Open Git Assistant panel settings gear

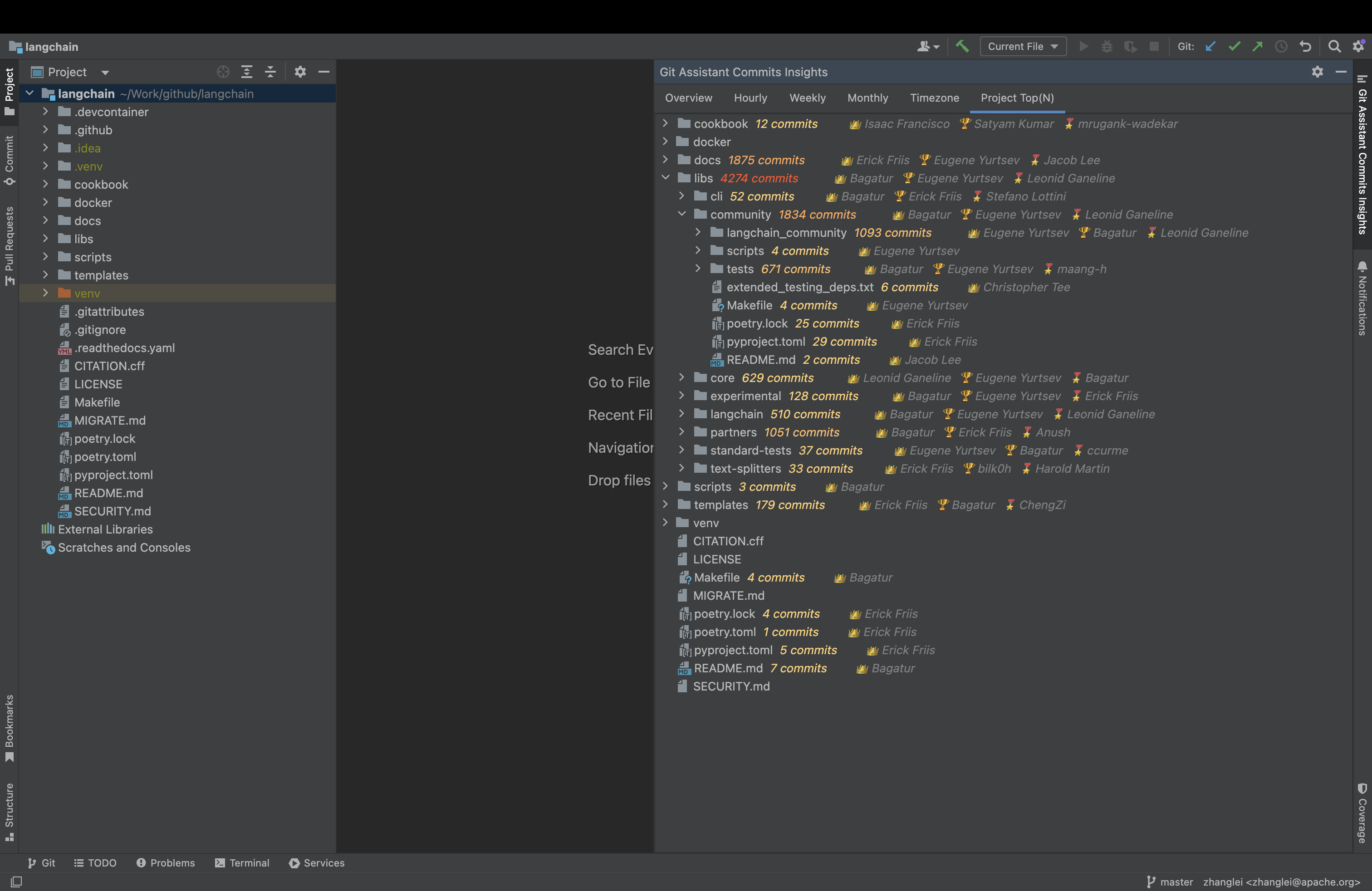pos(1317,72)
